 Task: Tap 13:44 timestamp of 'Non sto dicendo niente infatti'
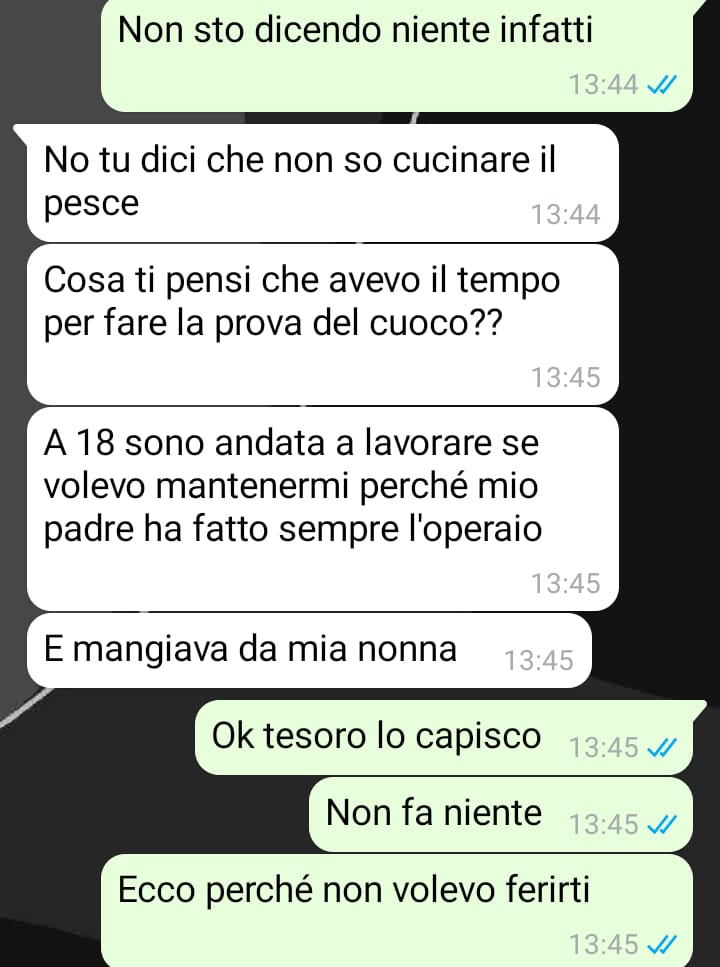(x=603, y=84)
